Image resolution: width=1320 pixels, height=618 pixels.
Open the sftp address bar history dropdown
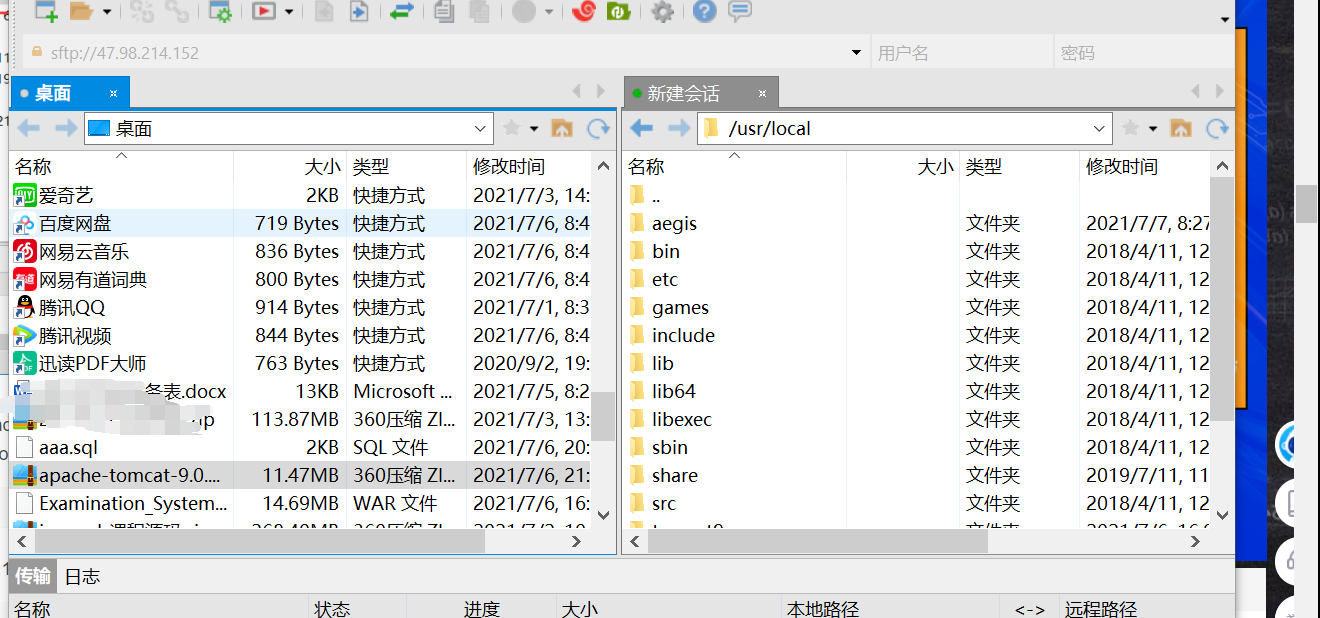pyautogui.click(x=855, y=52)
